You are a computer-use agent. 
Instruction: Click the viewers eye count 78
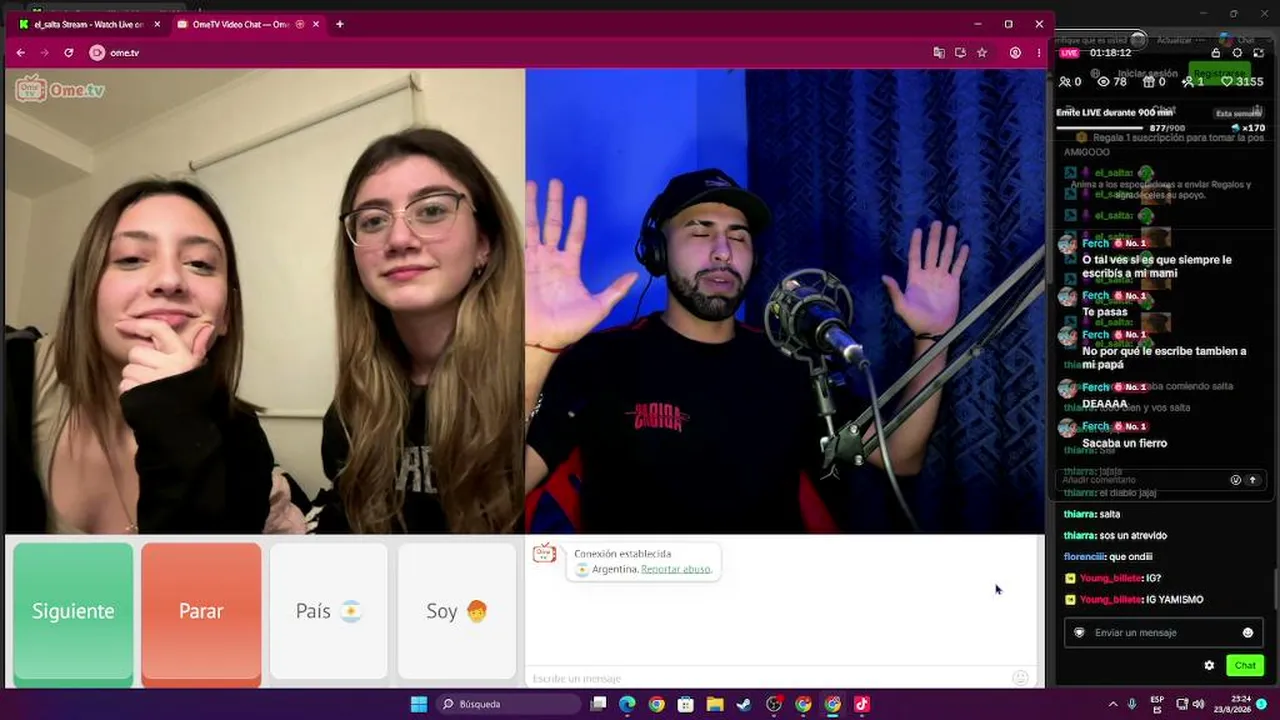tap(1112, 82)
